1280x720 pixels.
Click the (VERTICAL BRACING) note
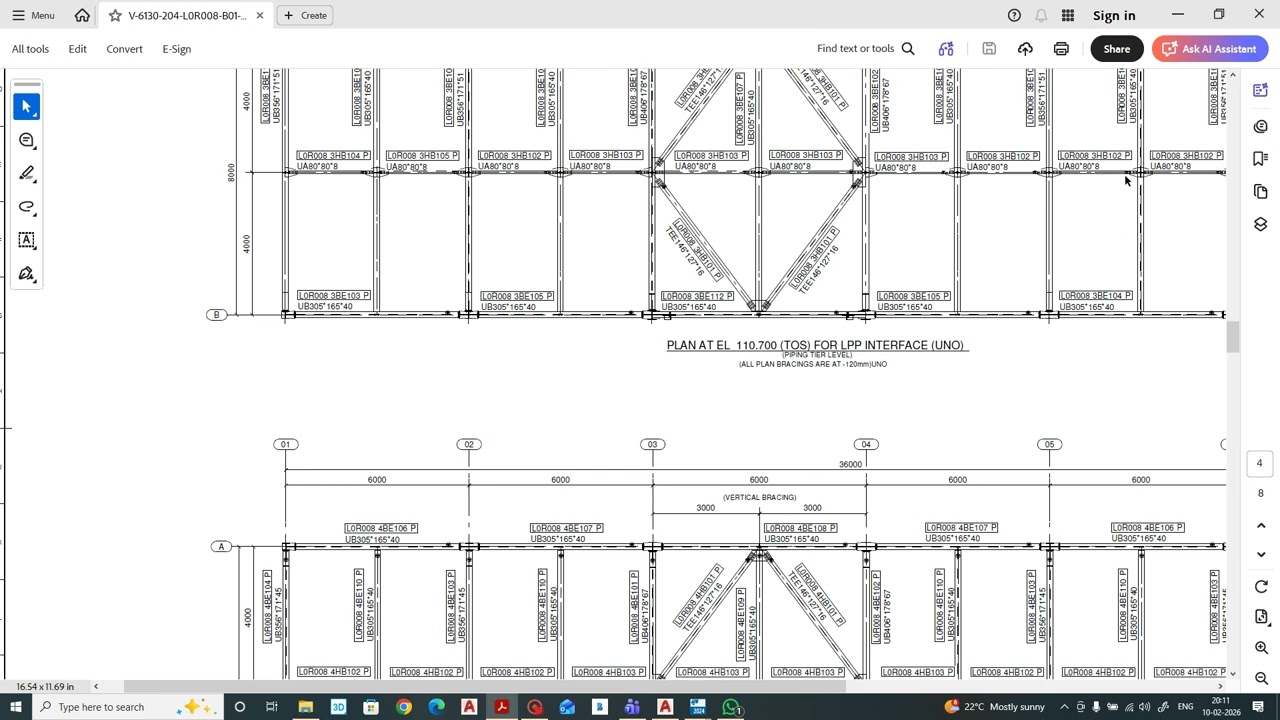tap(759, 497)
